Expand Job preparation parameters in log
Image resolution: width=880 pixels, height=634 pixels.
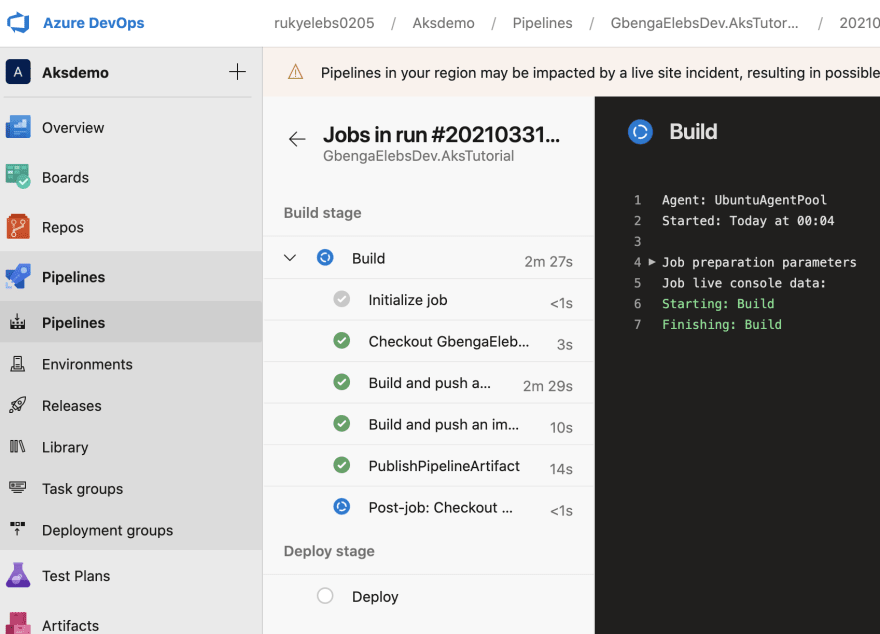652,261
